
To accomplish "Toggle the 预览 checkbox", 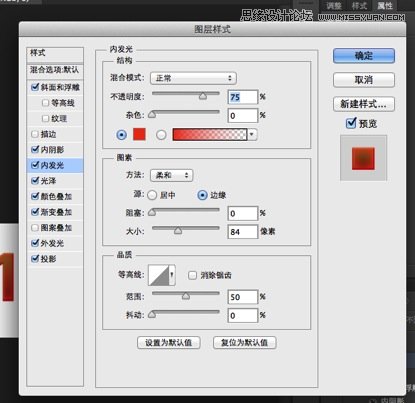I will click(351, 123).
